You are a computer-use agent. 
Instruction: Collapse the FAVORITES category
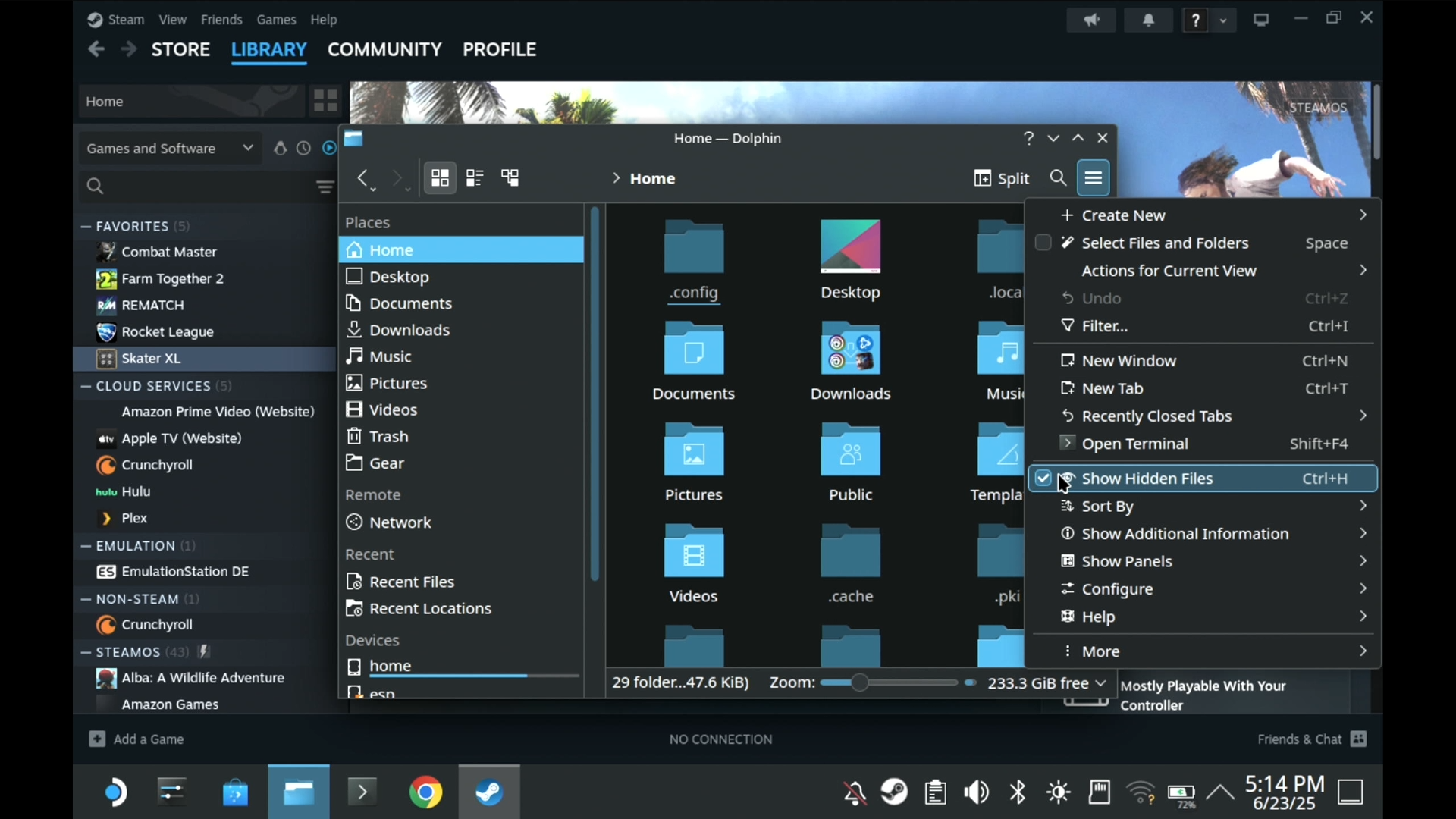pyautogui.click(x=86, y=226)
